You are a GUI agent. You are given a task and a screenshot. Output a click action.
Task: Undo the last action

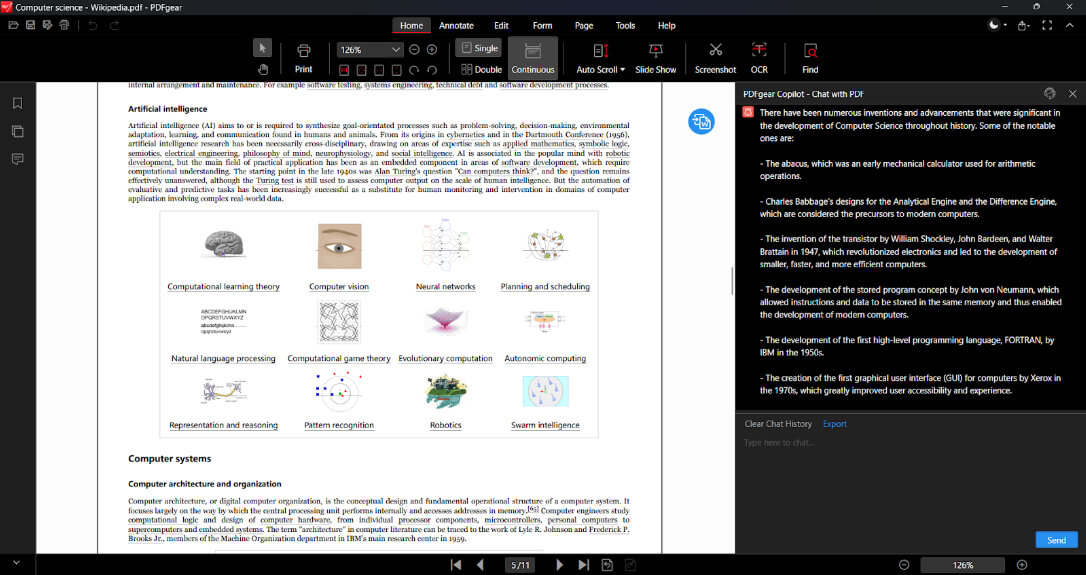pyautogui.click(x=93, y=26)
